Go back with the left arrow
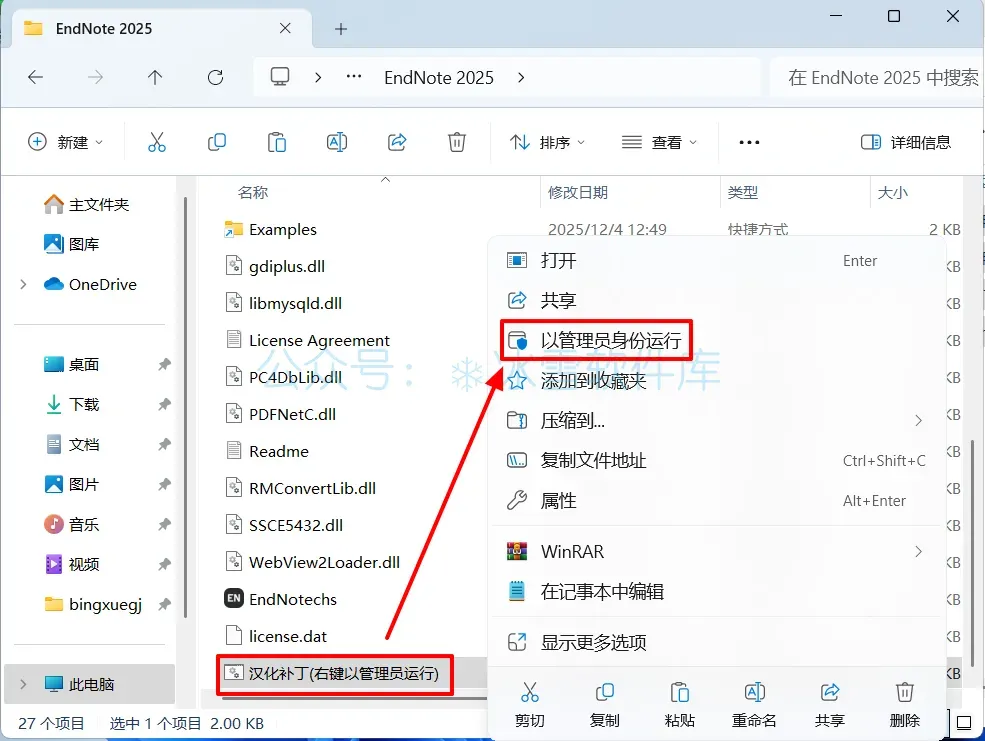Viewport: 985px width, 741px height. (x=35, y=77)
